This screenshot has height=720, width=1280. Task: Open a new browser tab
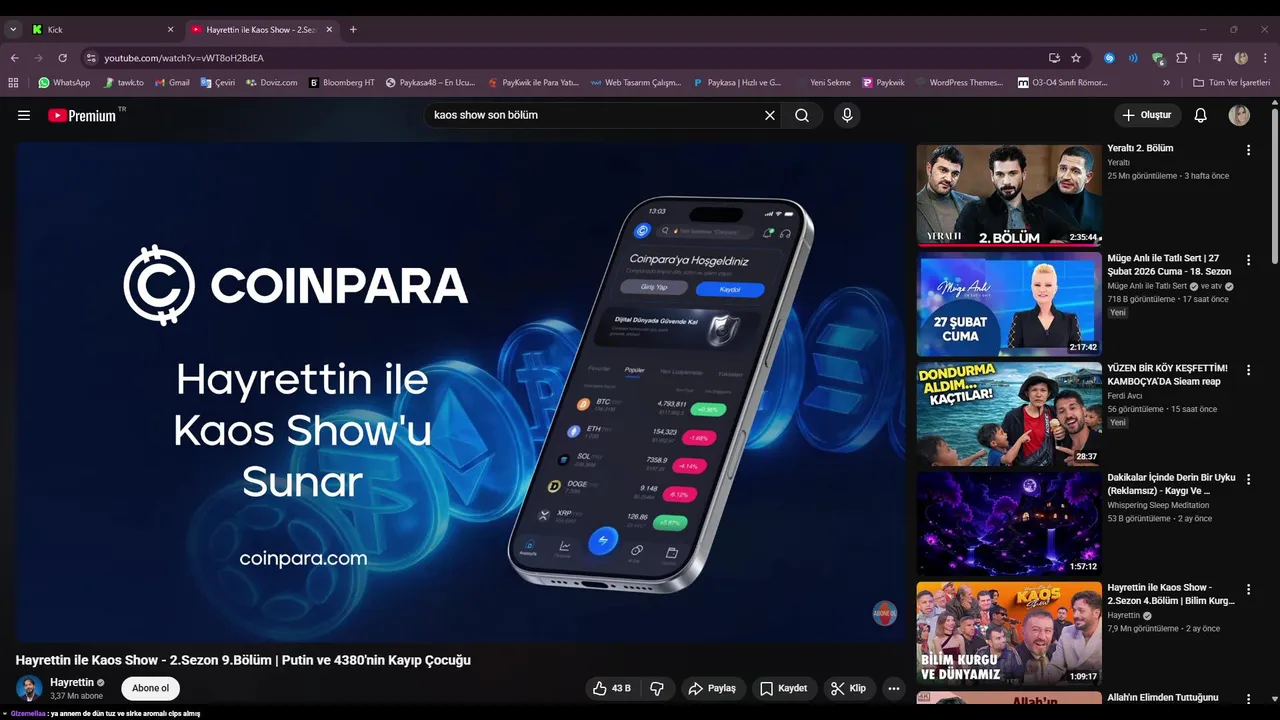tap(353, 30)
